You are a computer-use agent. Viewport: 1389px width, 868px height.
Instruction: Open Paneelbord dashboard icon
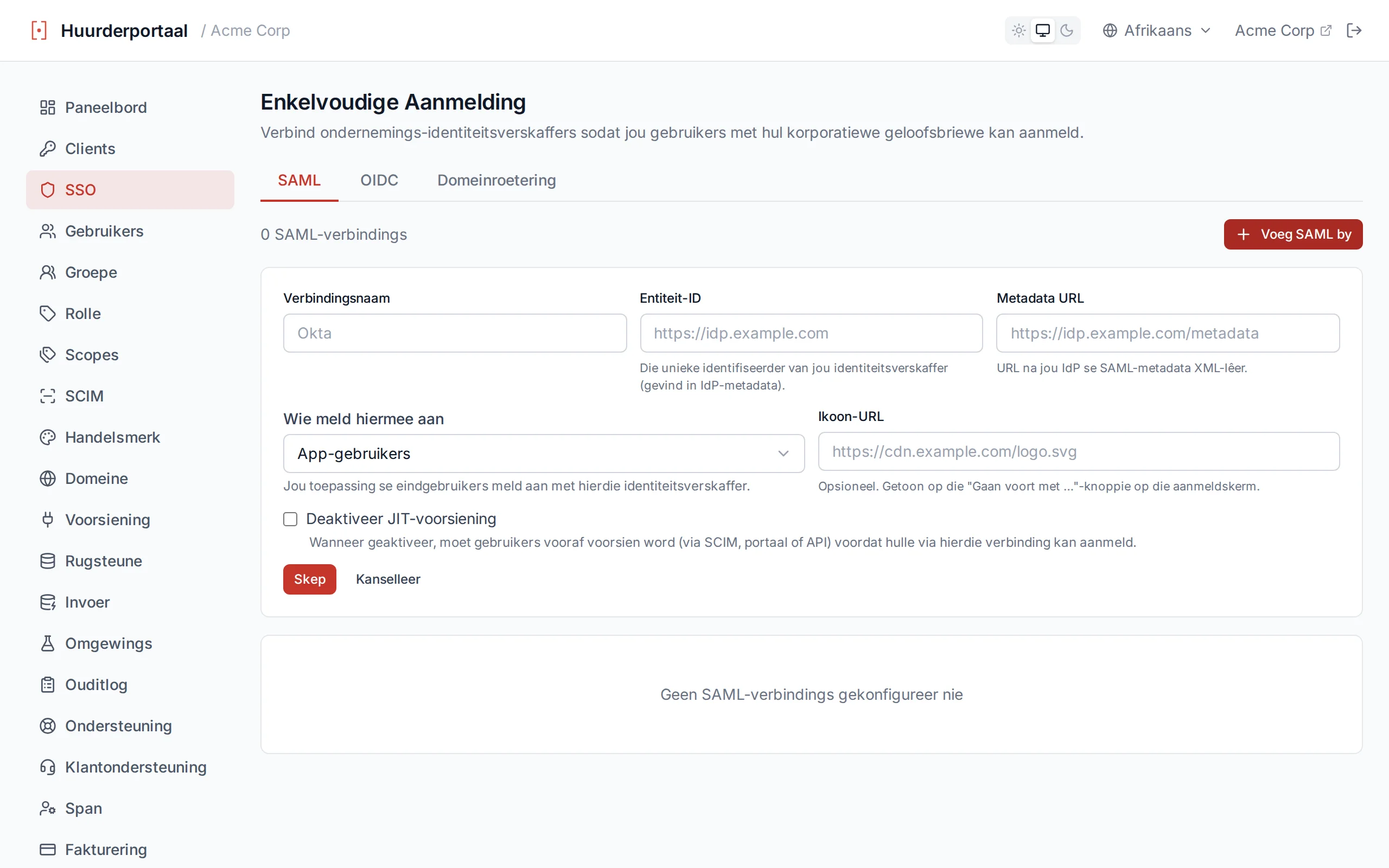48,107
